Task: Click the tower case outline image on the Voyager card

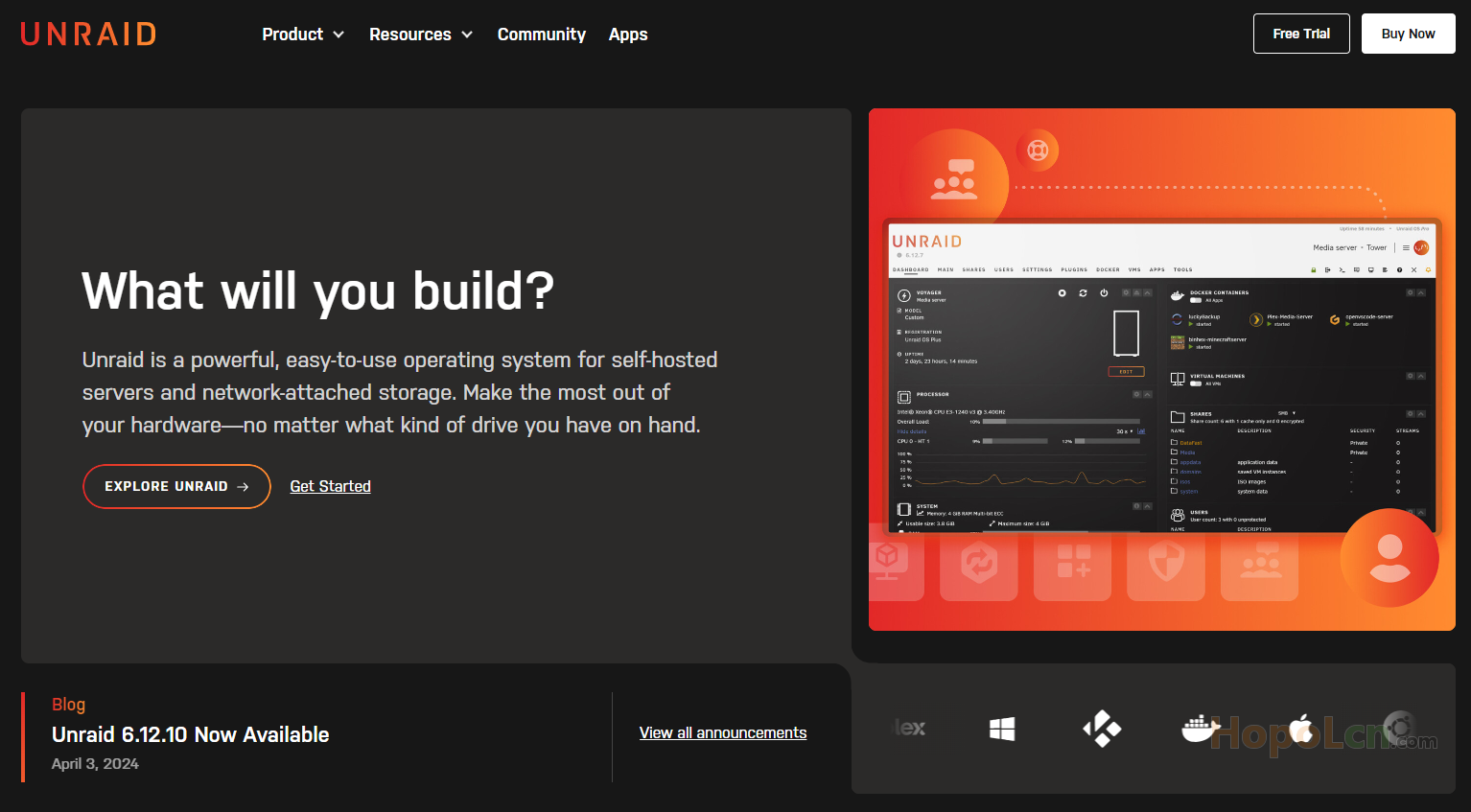Action: coord(1127,334)
